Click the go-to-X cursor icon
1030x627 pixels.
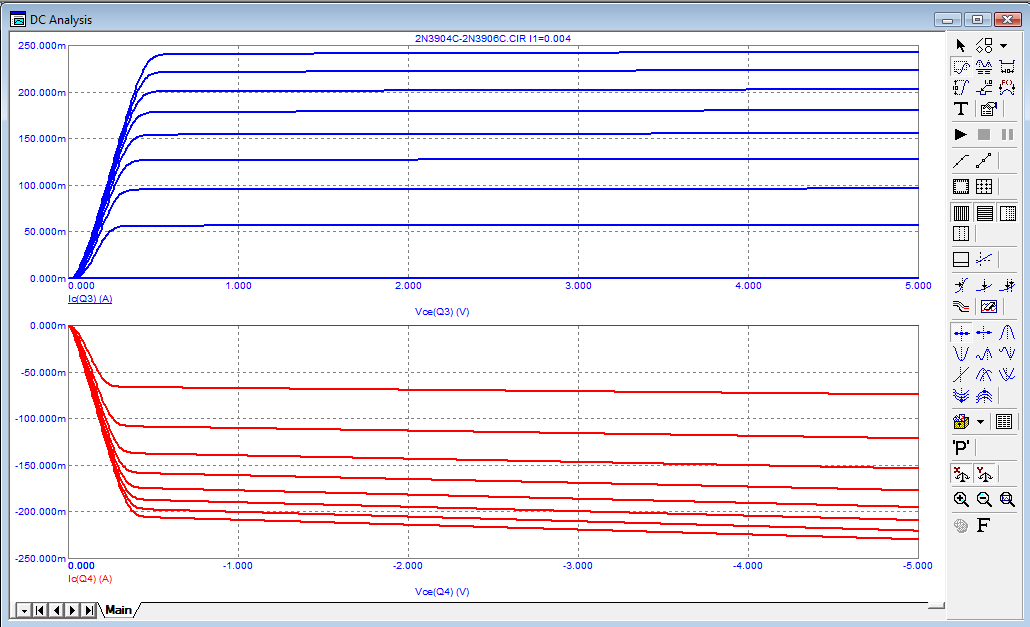pos(961,286)
